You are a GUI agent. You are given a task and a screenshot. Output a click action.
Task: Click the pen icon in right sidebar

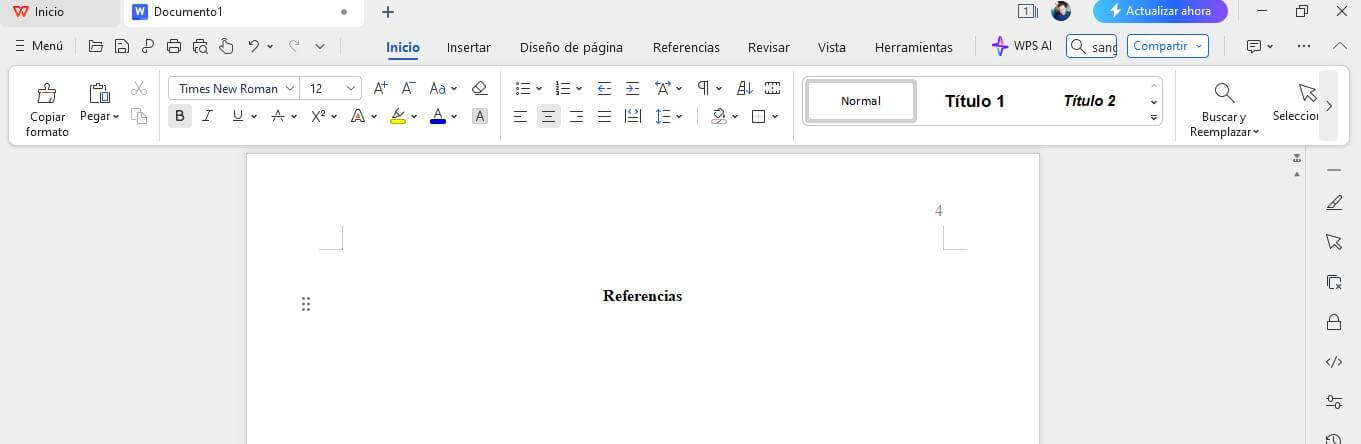1333,203
